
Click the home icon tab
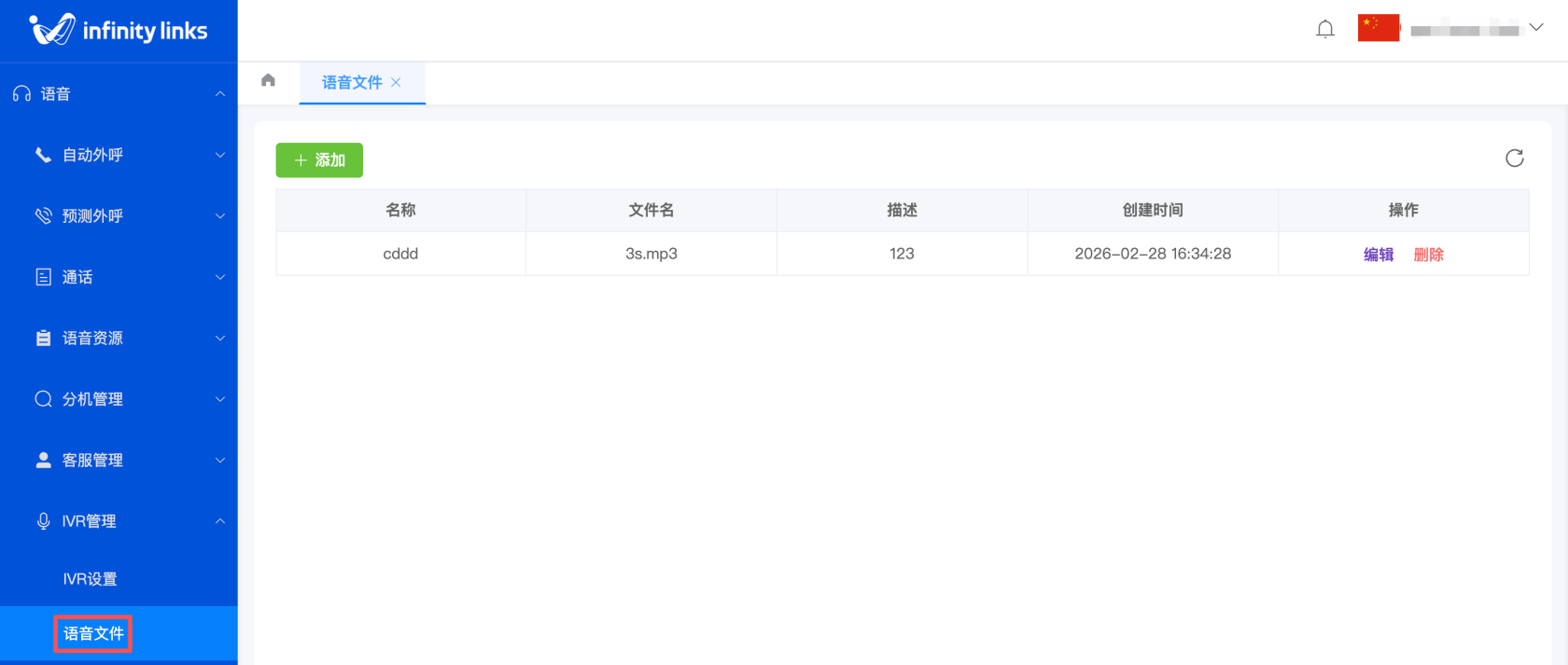269,80
